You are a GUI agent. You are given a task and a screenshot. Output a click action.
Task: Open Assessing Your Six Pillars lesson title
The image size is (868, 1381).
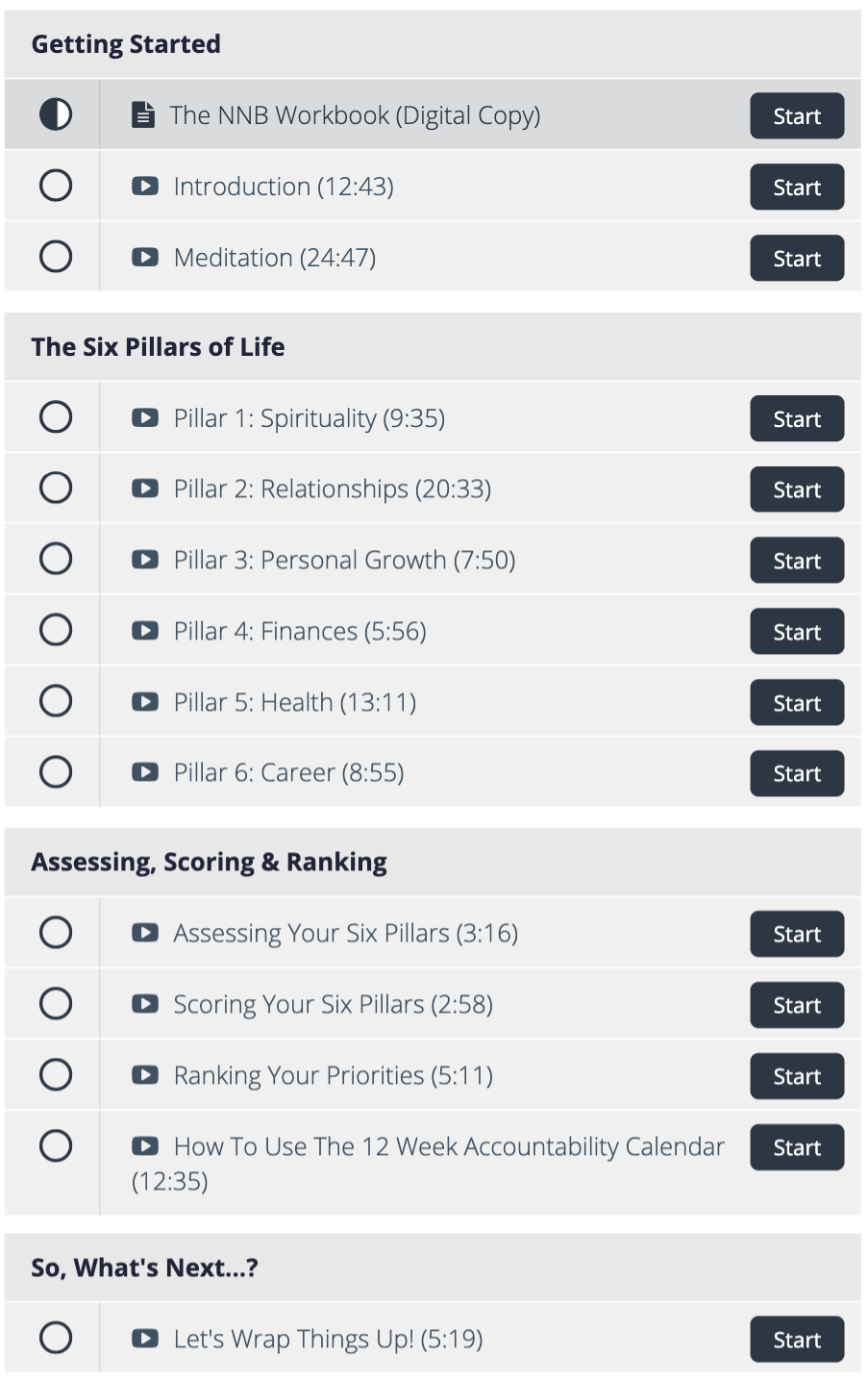[x=345, y=934]
